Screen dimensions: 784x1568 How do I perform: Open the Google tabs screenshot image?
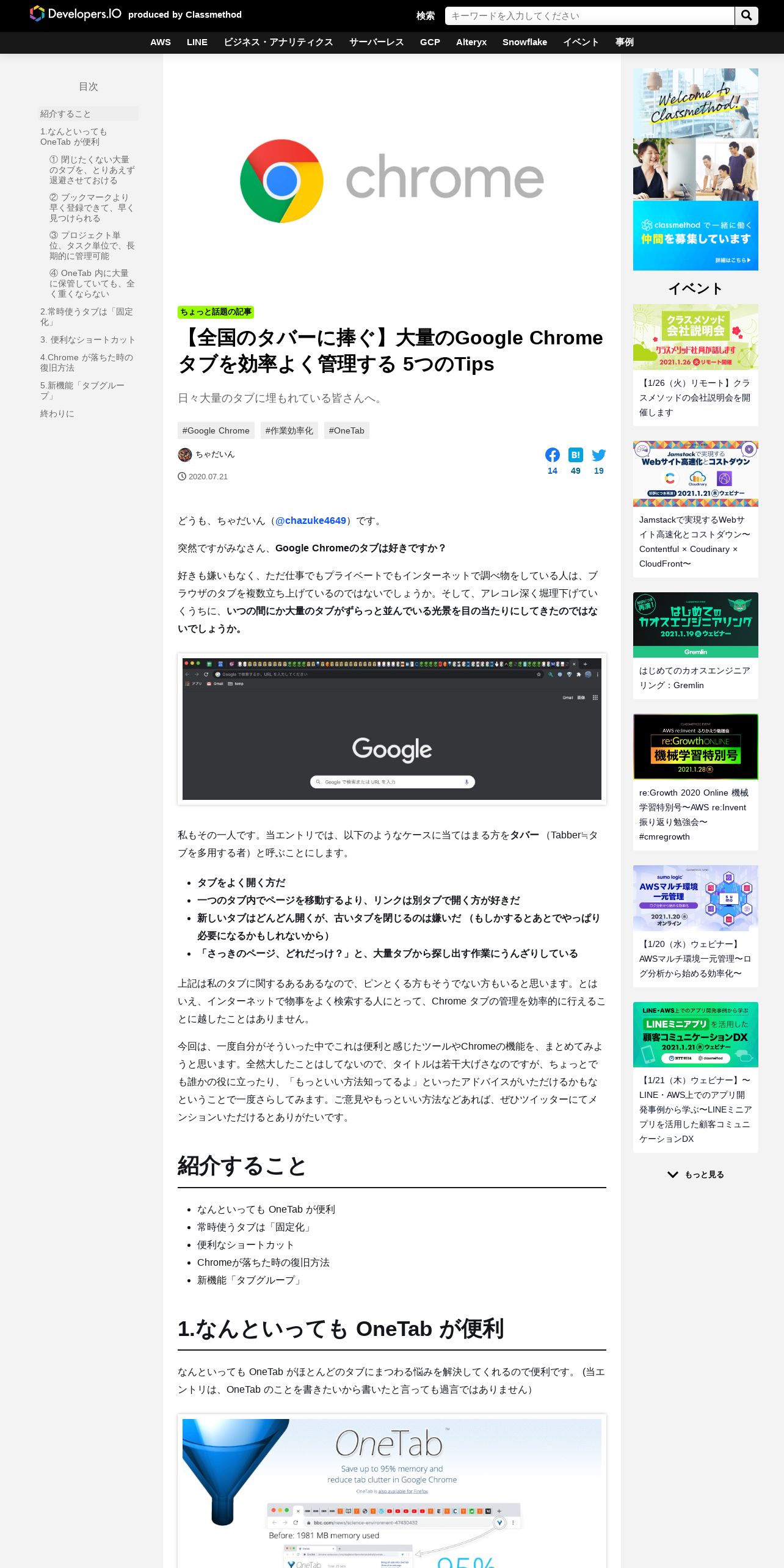coord(392,729)
